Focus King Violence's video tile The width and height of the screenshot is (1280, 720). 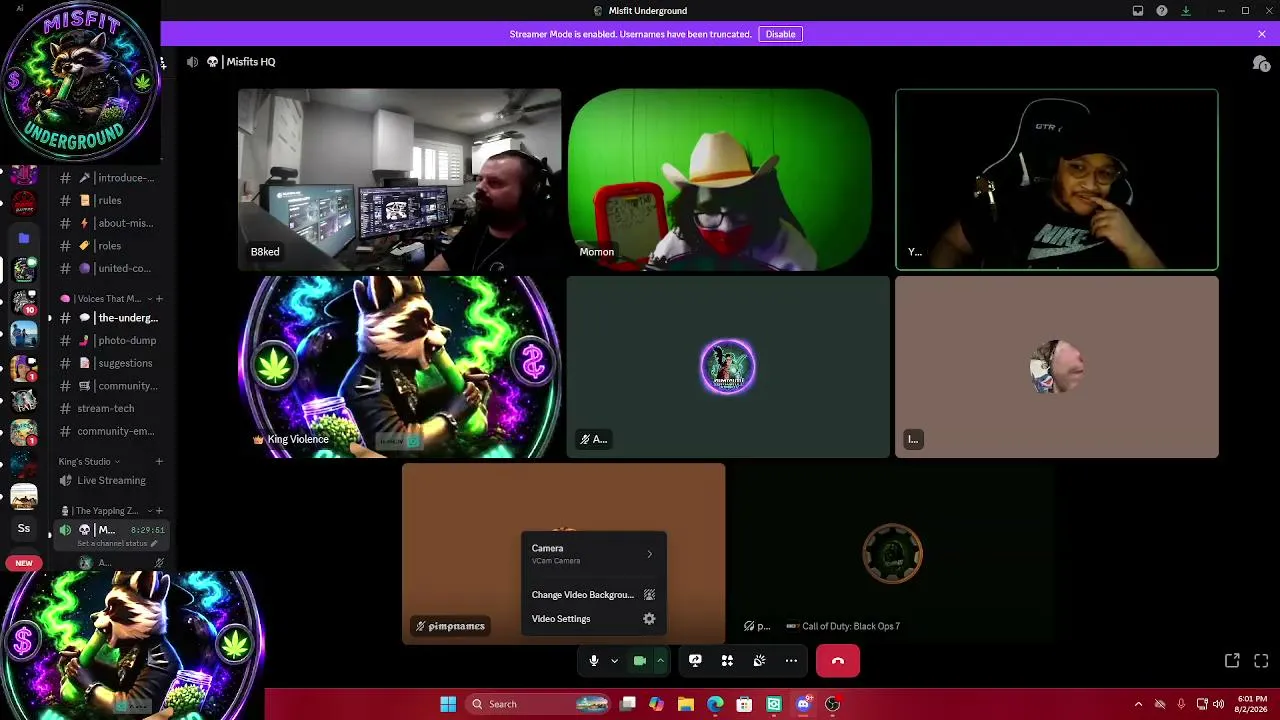pyautogui.click(x=400, y=367)
